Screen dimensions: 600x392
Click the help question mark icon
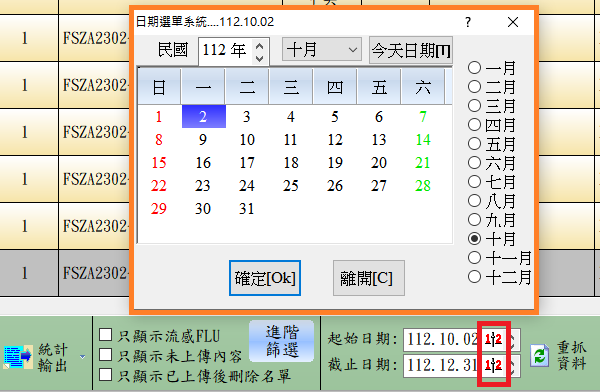[x=468, y=22]
